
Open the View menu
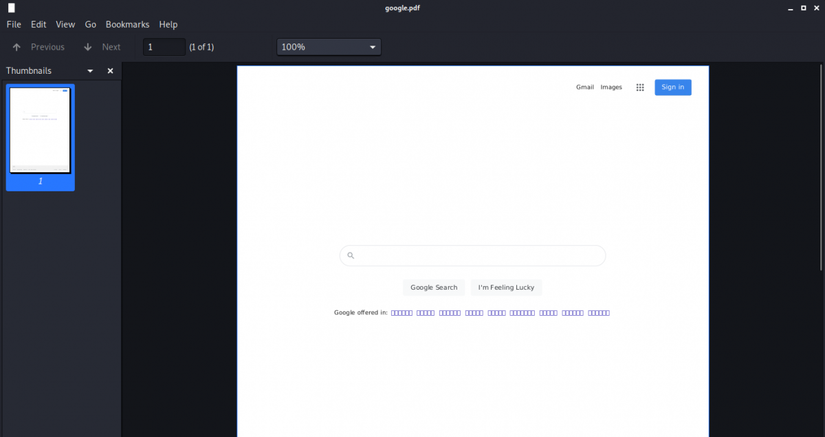65,25
